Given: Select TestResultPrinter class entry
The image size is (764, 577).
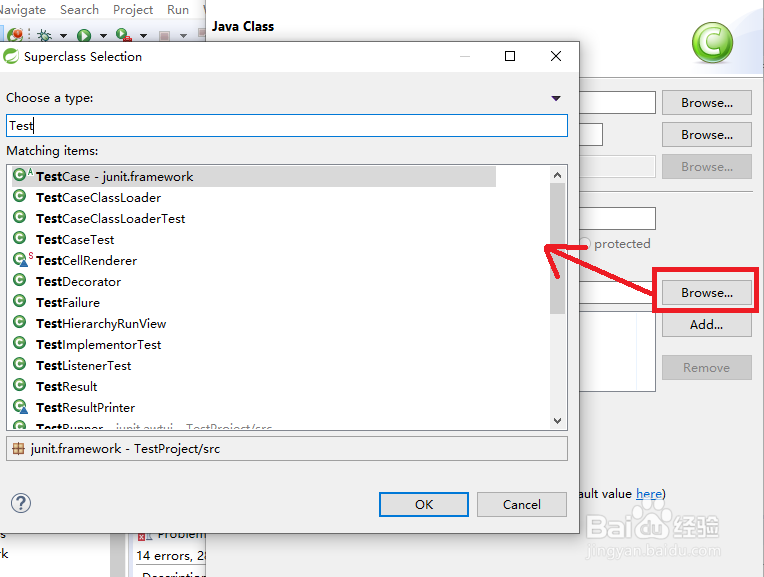Looking at the screenshot, I should [x=86, y=407].
